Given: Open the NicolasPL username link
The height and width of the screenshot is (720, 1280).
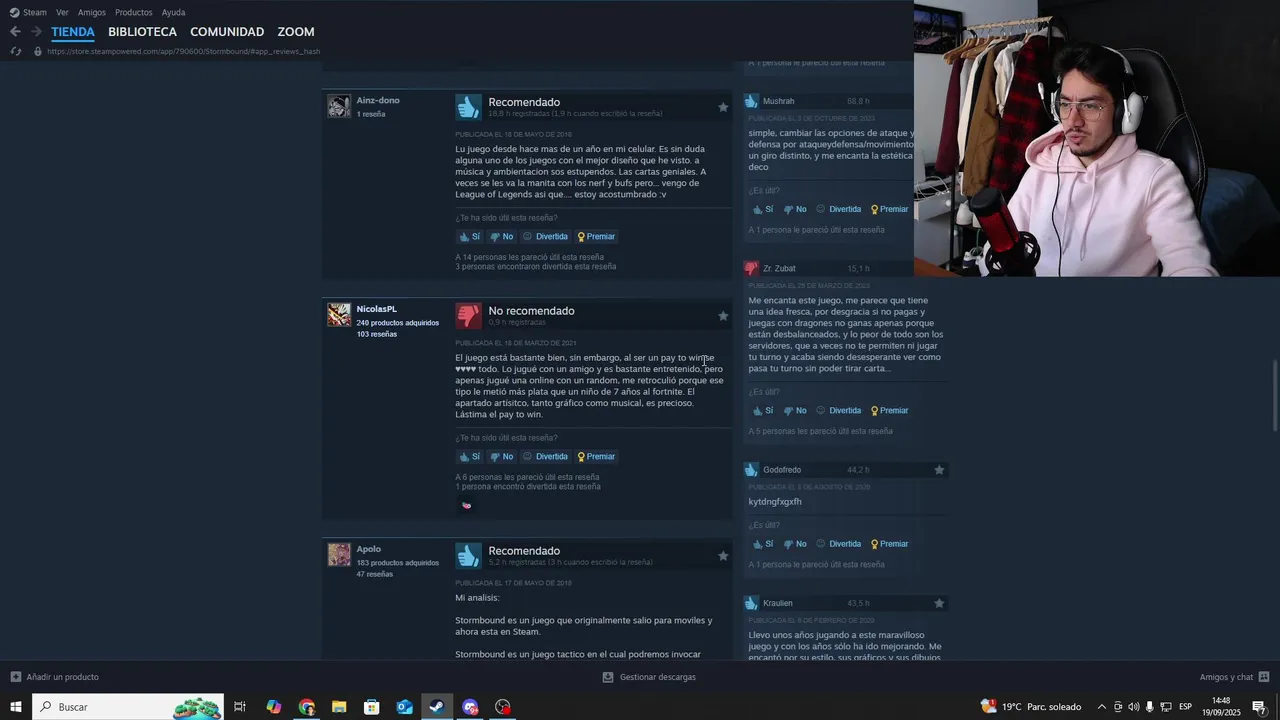Looking at the screenshot, I should pyautogui.click(x=376, y=309).
